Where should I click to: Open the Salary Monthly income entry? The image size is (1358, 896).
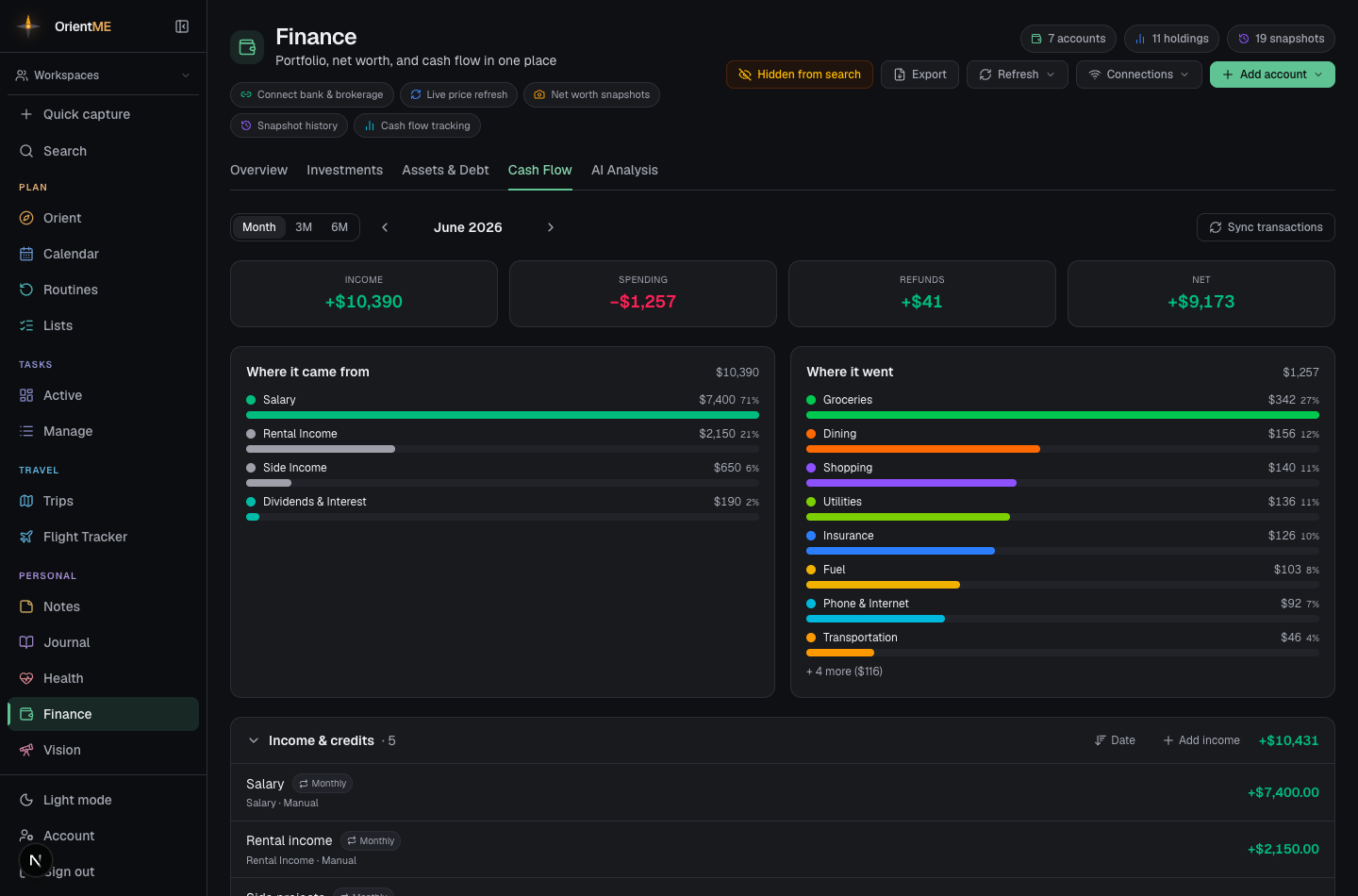783,792
